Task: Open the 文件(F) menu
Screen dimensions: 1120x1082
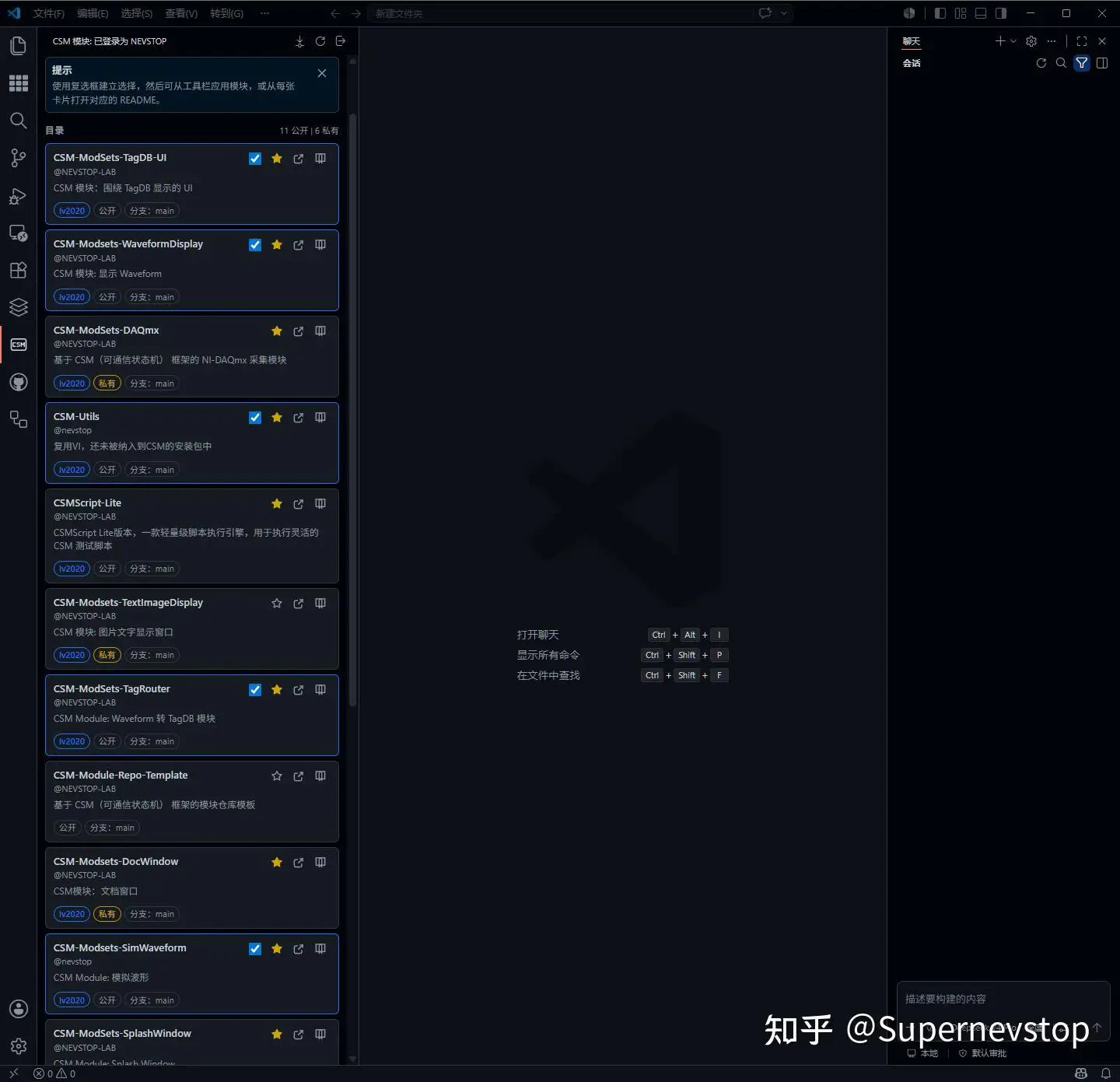Action: (x=48, y=13)
